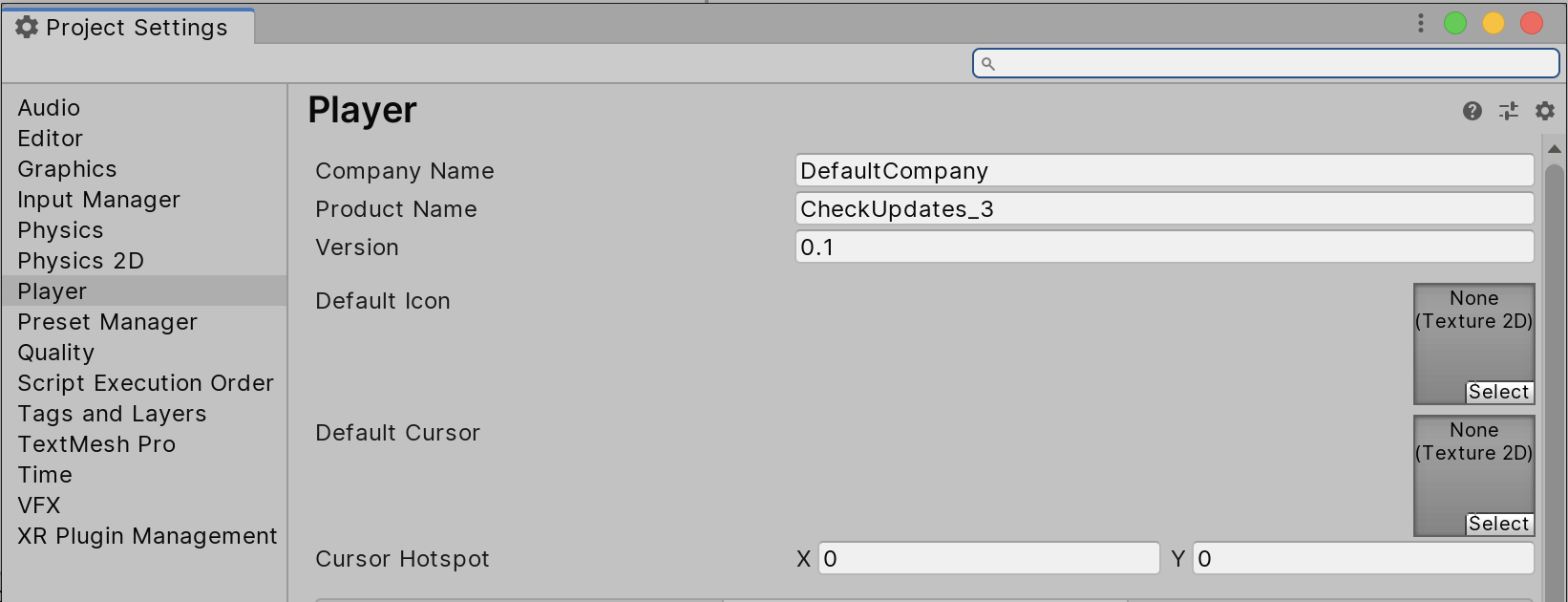Open the Audio settings category
Image resolution: width=1568 pixels, height=602 pixels.
tap(49, 108)
